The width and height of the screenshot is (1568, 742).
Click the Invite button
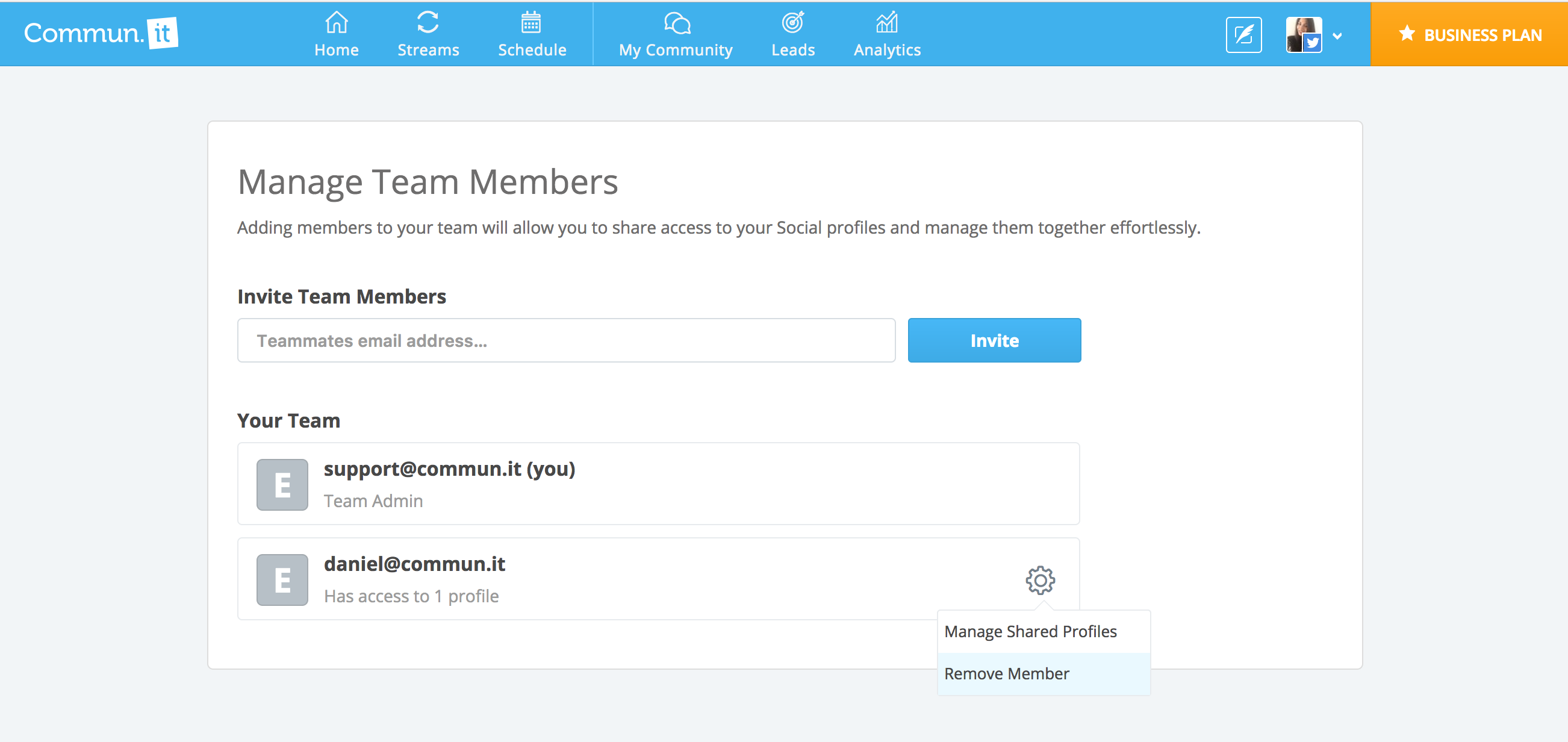pos(995,340)
